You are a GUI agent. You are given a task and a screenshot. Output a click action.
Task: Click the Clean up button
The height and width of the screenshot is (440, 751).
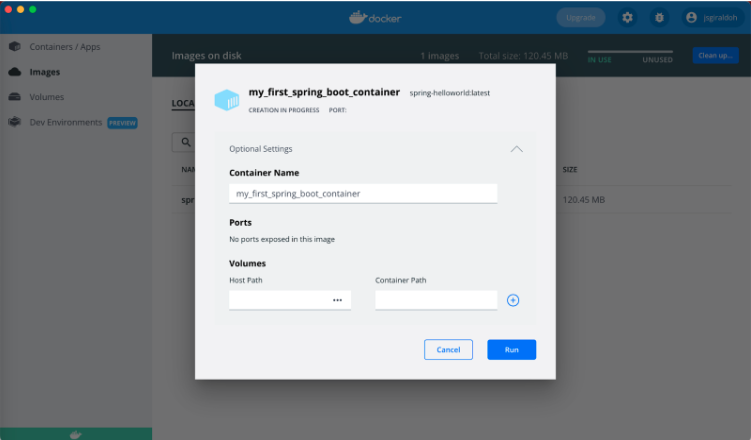(x=715, y=56)
